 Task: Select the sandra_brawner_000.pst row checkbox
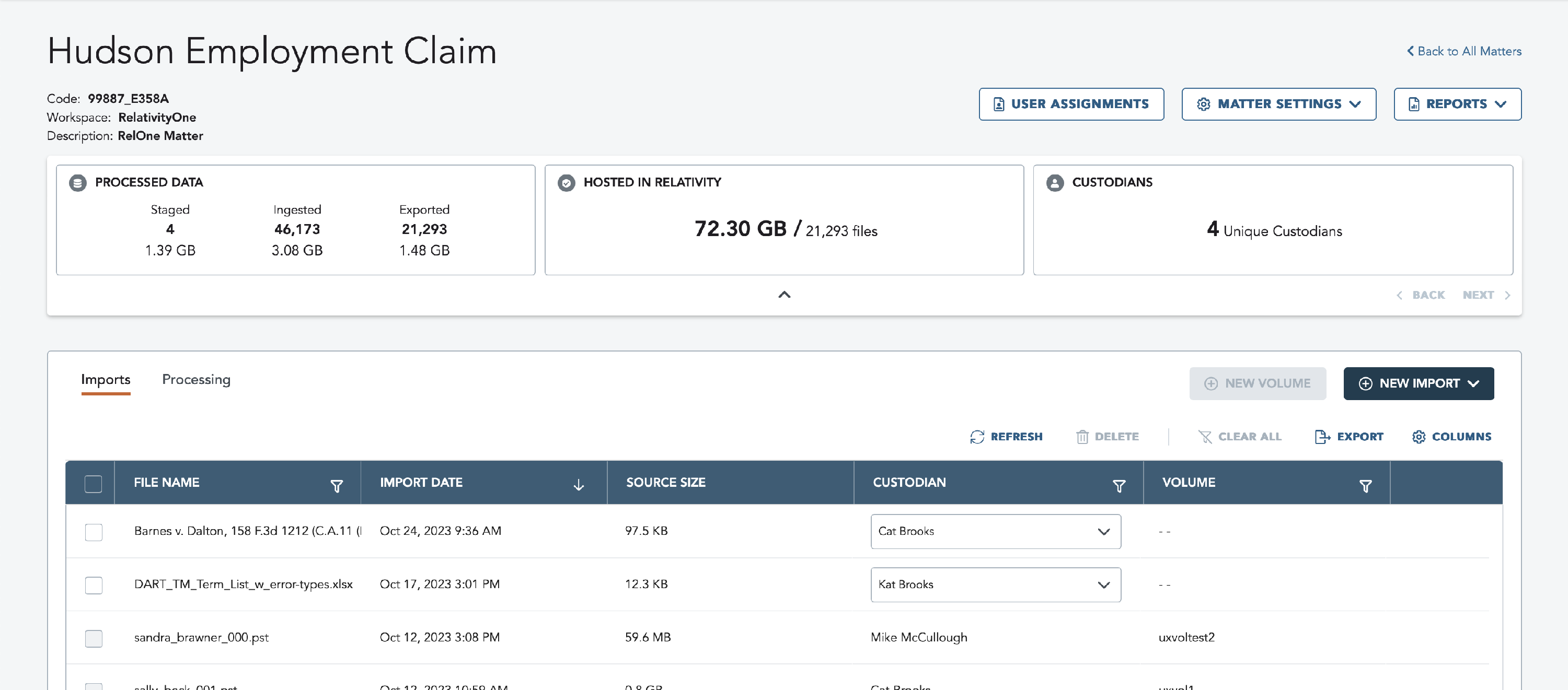pyautogui.click(x=93, y=638)
